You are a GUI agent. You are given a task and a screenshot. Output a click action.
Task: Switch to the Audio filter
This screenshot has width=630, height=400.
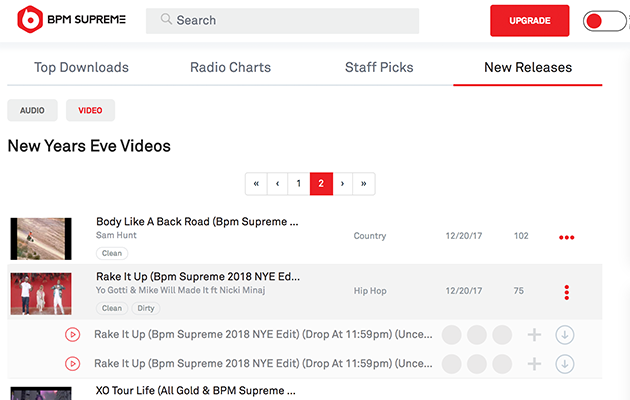tap(32, 111)
